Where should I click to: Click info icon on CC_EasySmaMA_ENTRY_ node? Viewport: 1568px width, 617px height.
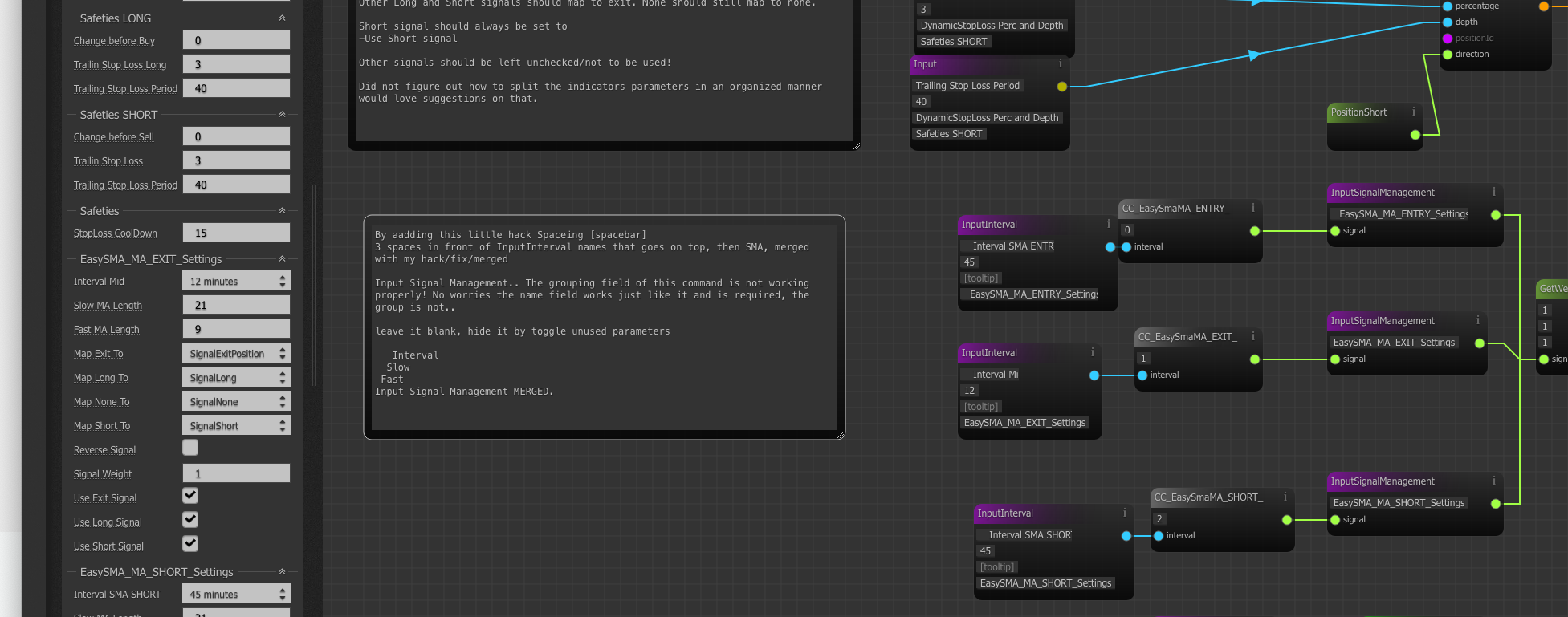pos(1252,209)
